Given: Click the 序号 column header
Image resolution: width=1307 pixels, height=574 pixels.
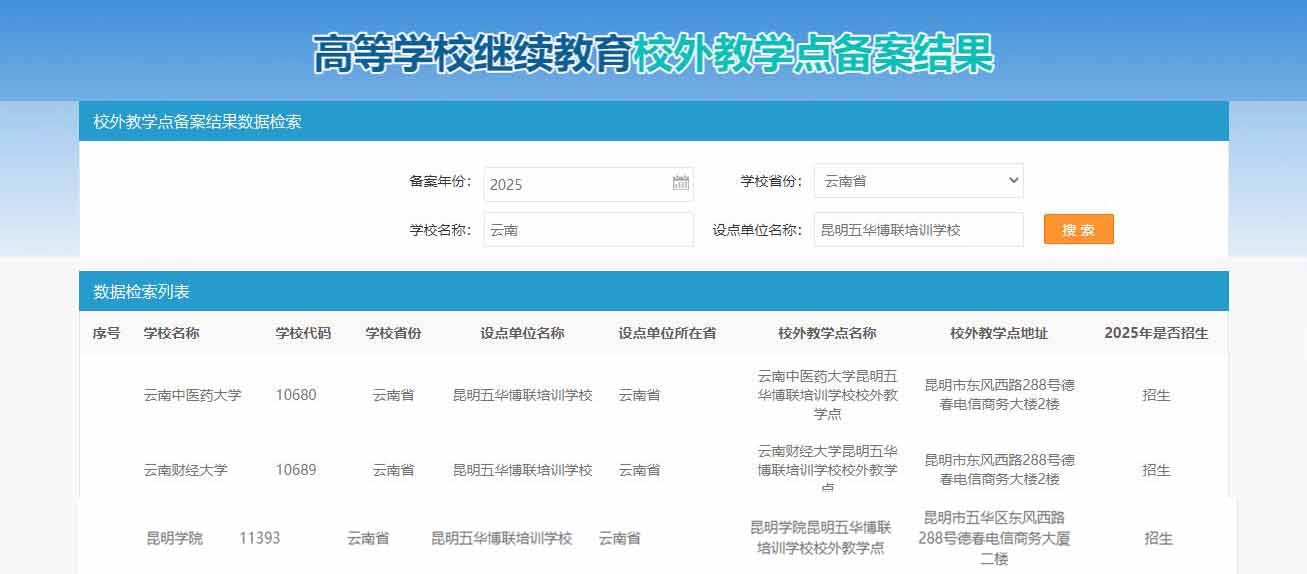Looking at the screenshot, I should 106,333.
